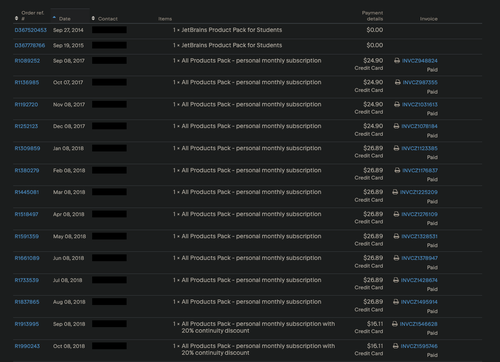Open order R1192720

coord(26,104)
